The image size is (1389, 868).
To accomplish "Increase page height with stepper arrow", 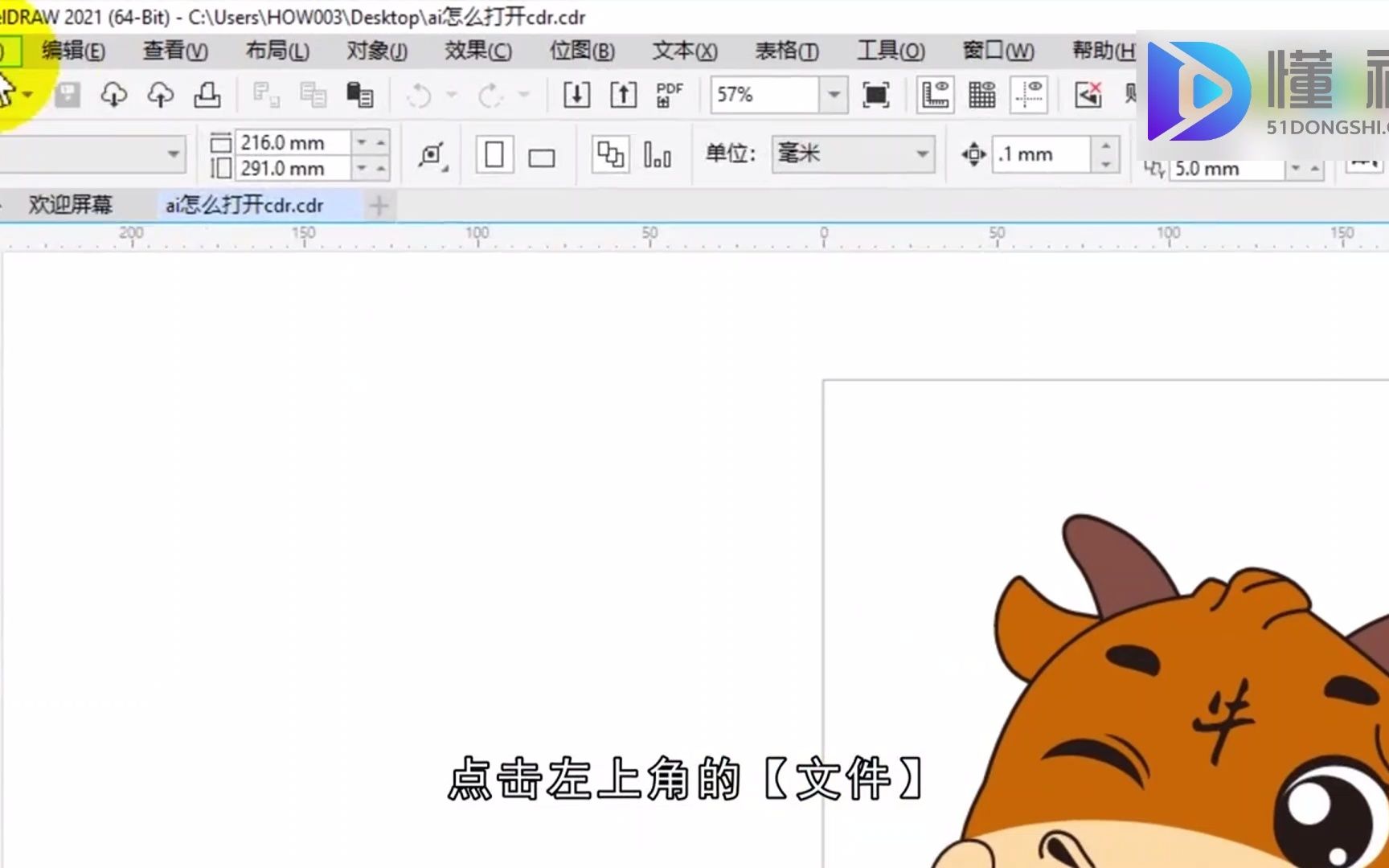I will coord(381,168).
